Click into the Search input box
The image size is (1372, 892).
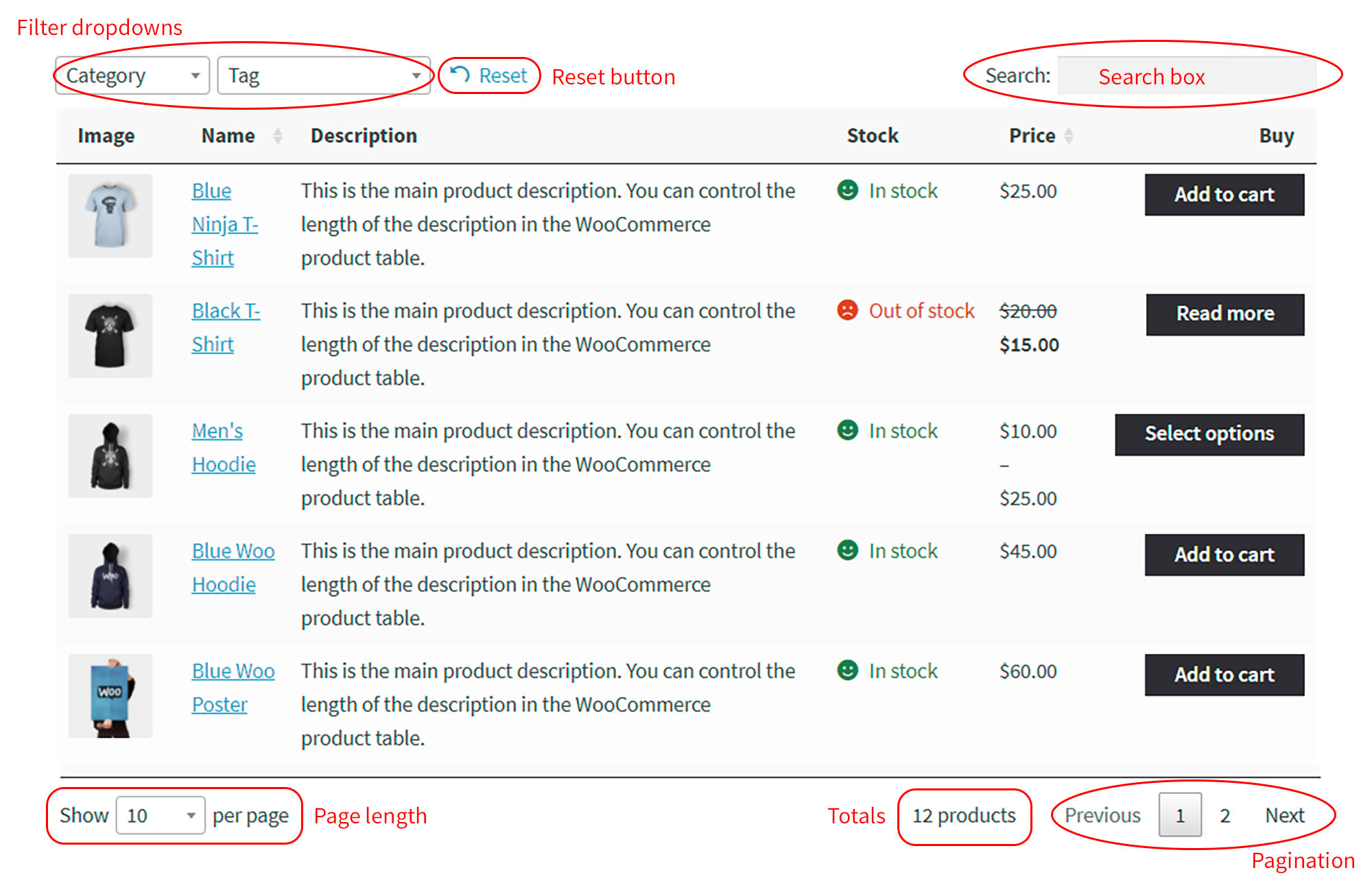tap(1187, 75)
